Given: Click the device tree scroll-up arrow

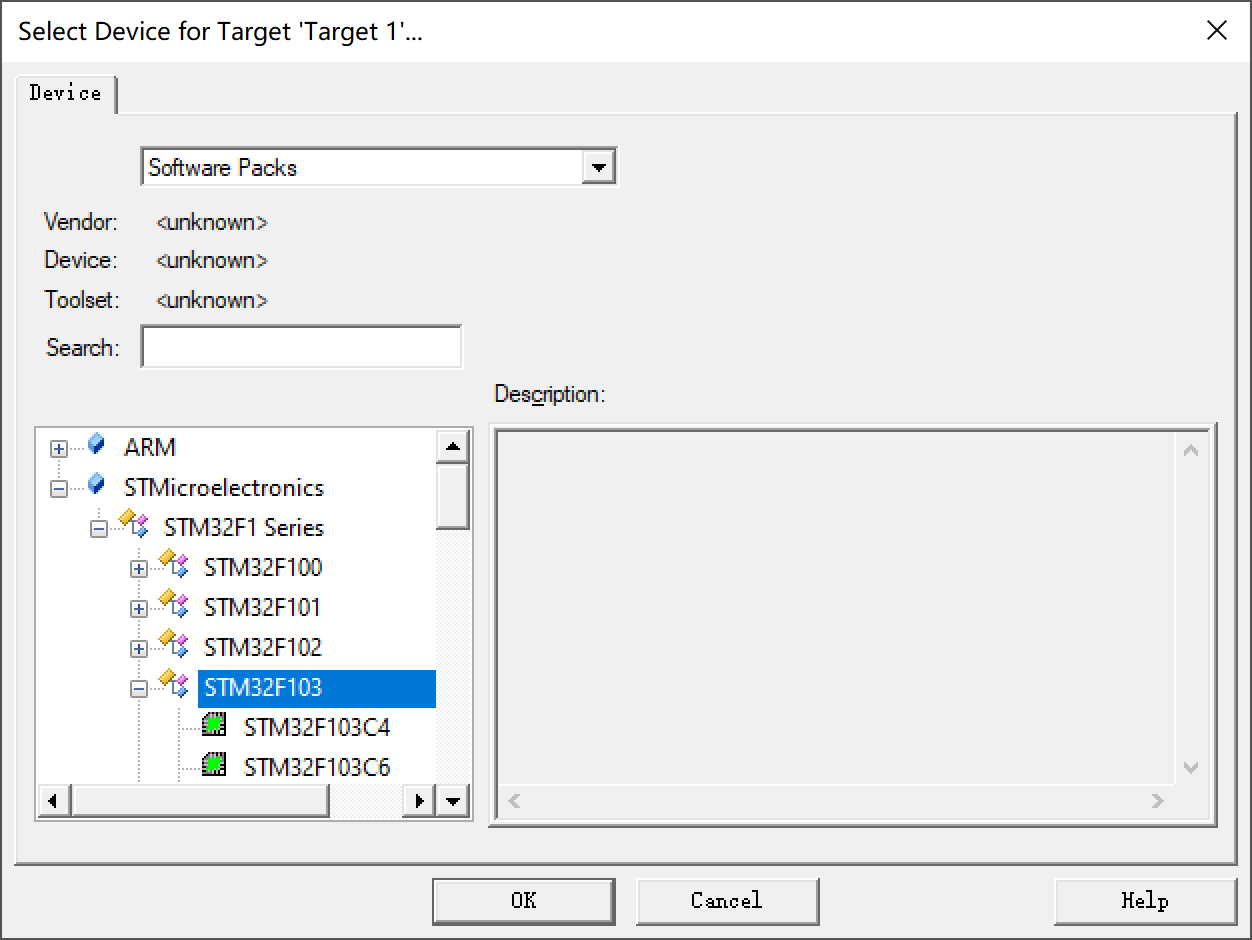Looking at the screenshot, I should pos(453,446).
